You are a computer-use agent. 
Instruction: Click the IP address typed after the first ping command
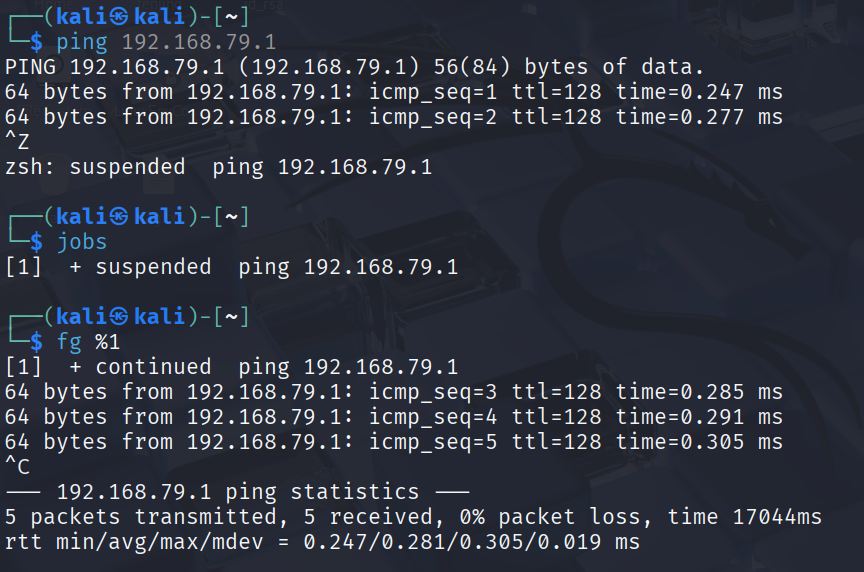point(199,42)
